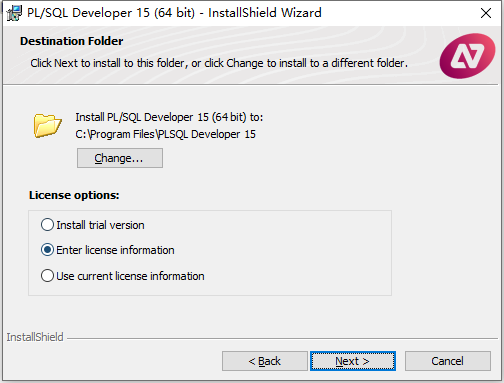Screen dimensions: 504x383
Task: Click the "Use current license information" label text
Action: click(130, 276)
